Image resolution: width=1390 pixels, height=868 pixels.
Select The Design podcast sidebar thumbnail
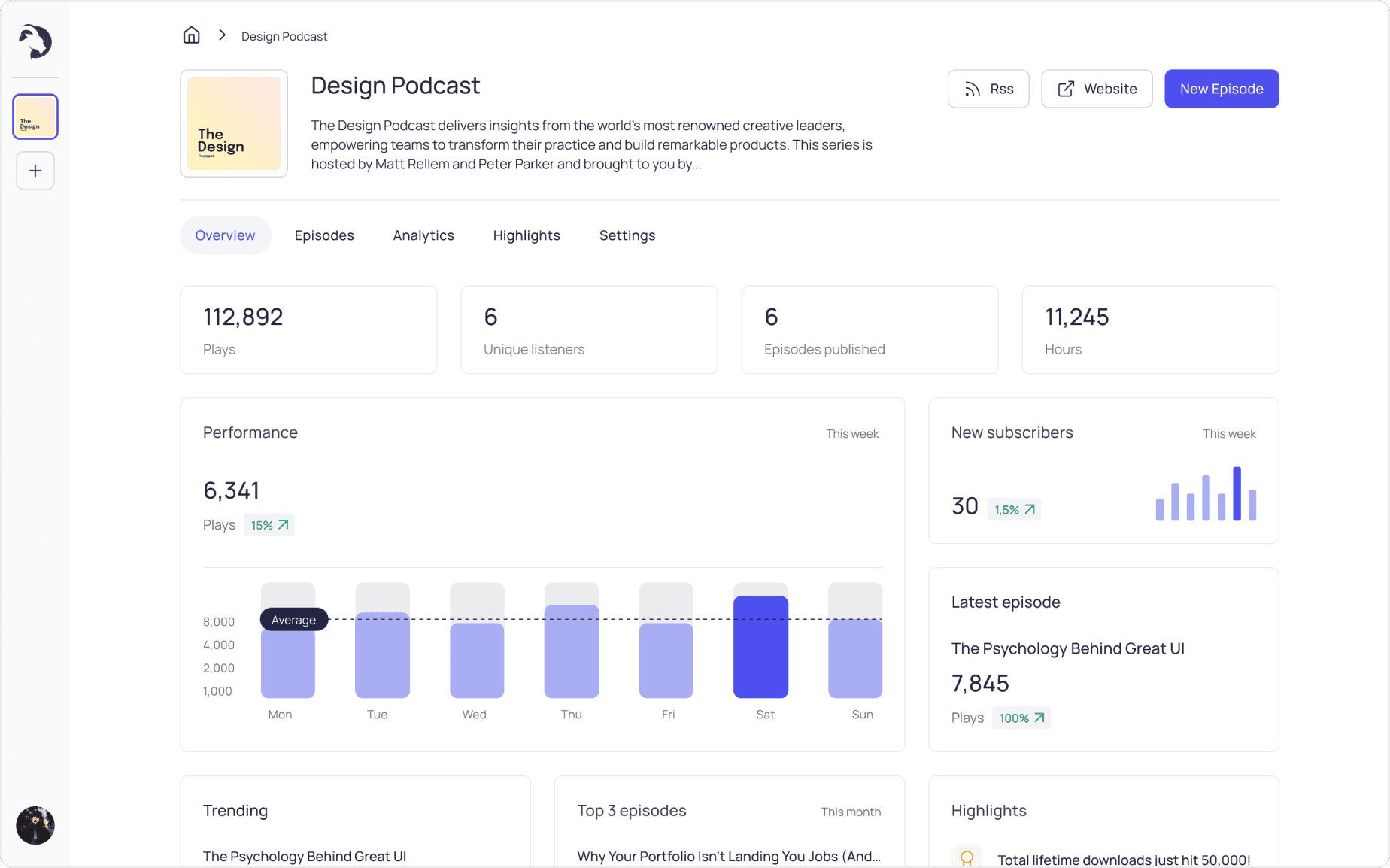(35, 117)
